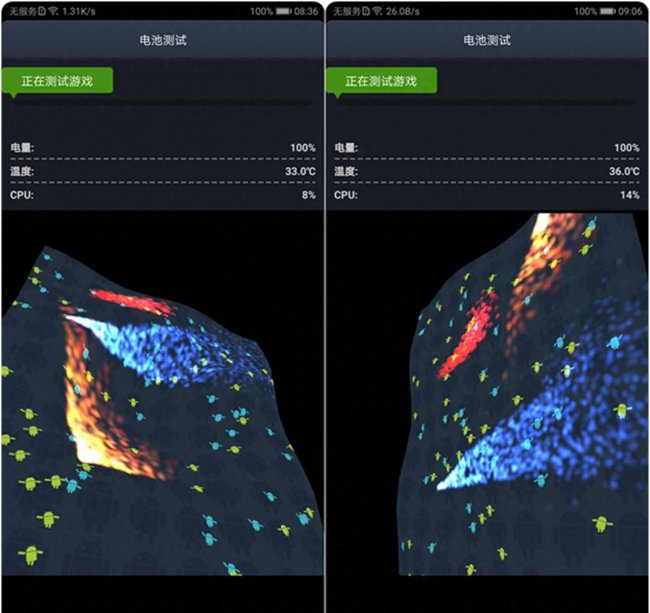Click the 电量 label in left screenshot

(x=22, y=148)
